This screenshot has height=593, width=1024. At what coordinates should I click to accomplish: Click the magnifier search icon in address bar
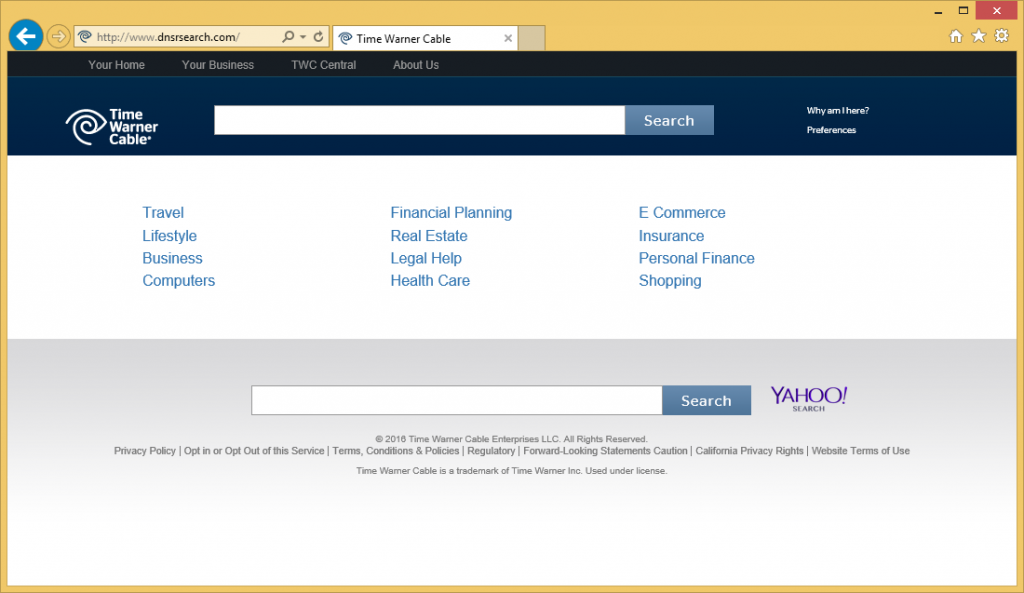click(x=287, y=37)
